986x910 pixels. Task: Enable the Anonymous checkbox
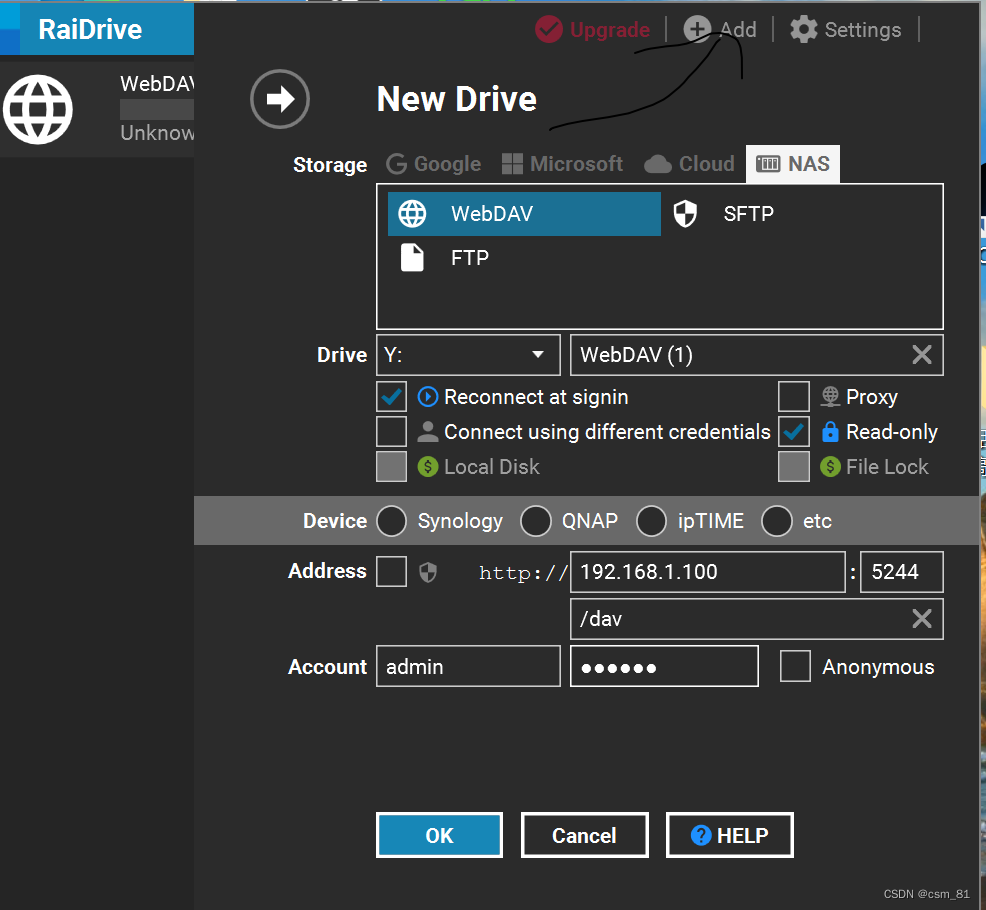click(x=795, y=667)
